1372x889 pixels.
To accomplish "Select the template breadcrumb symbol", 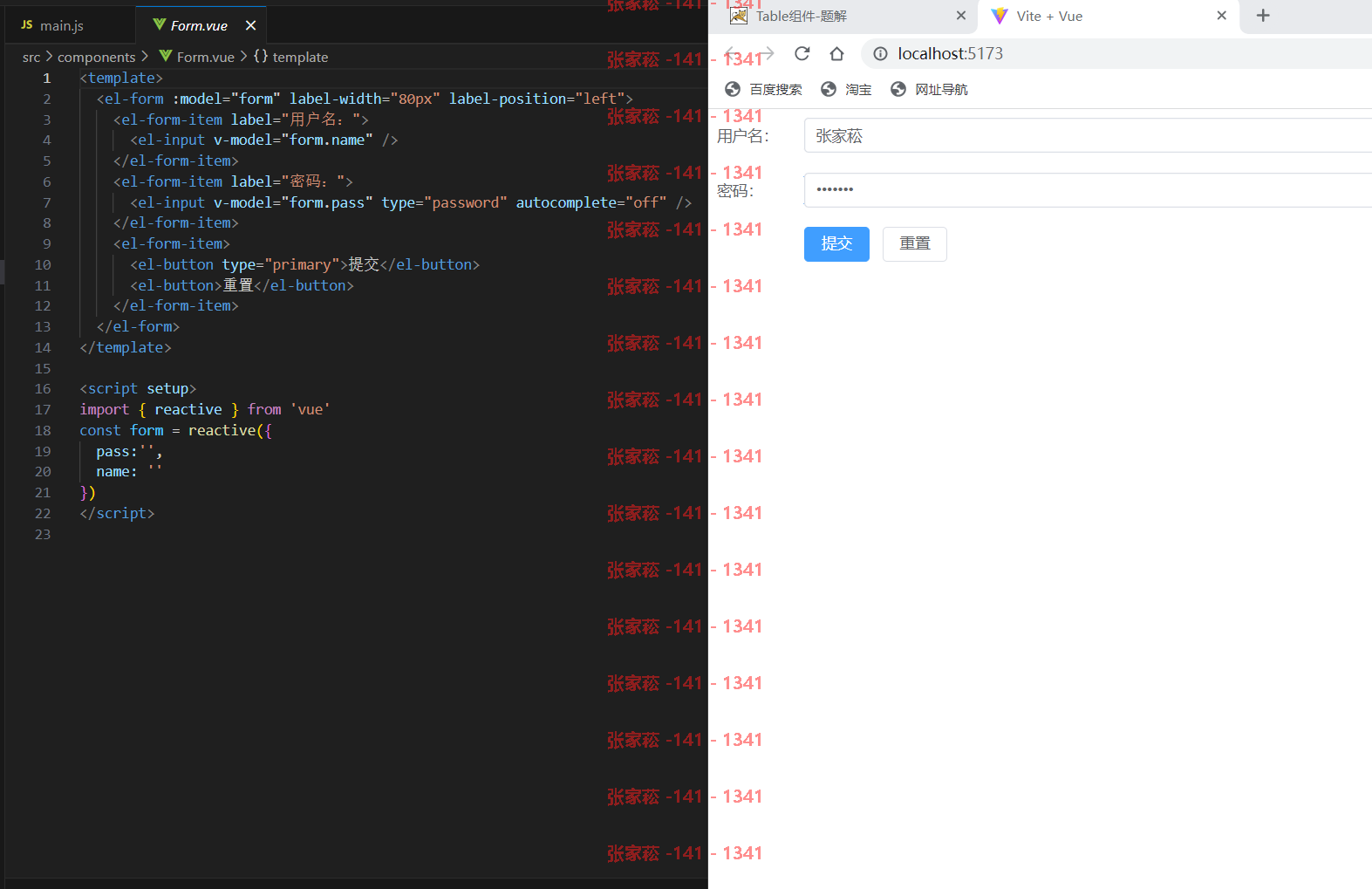I will pos(290,57).
